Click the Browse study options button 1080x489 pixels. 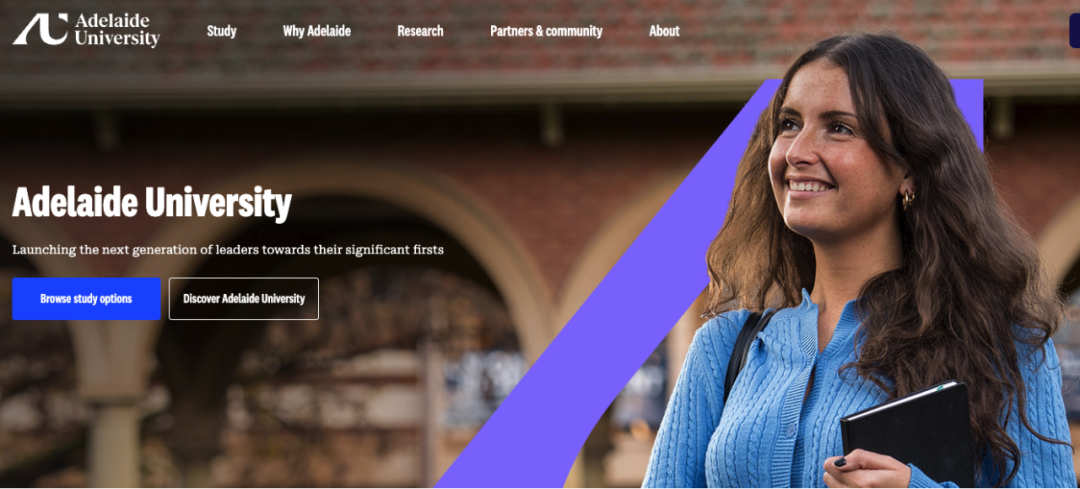86,299
